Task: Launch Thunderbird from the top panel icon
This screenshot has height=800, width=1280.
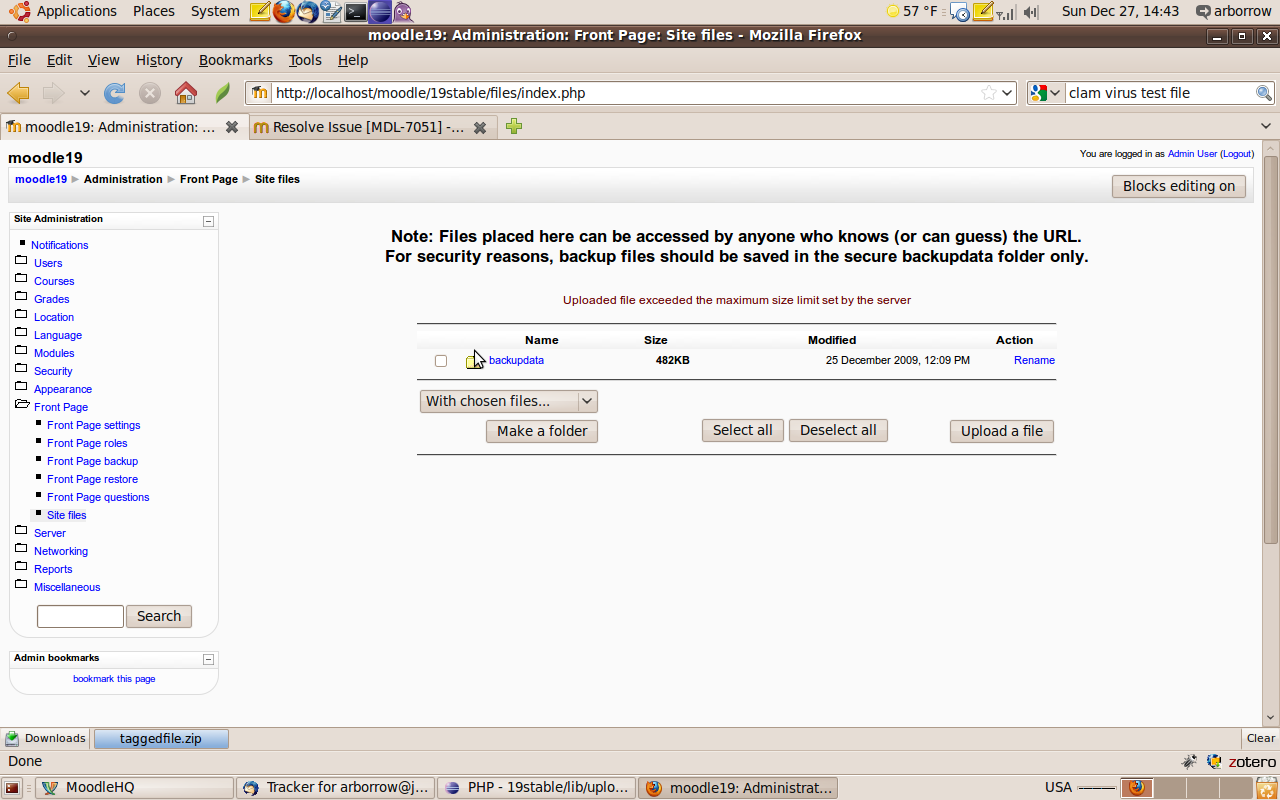Action: pyautogui.click(x=308, y=12)
